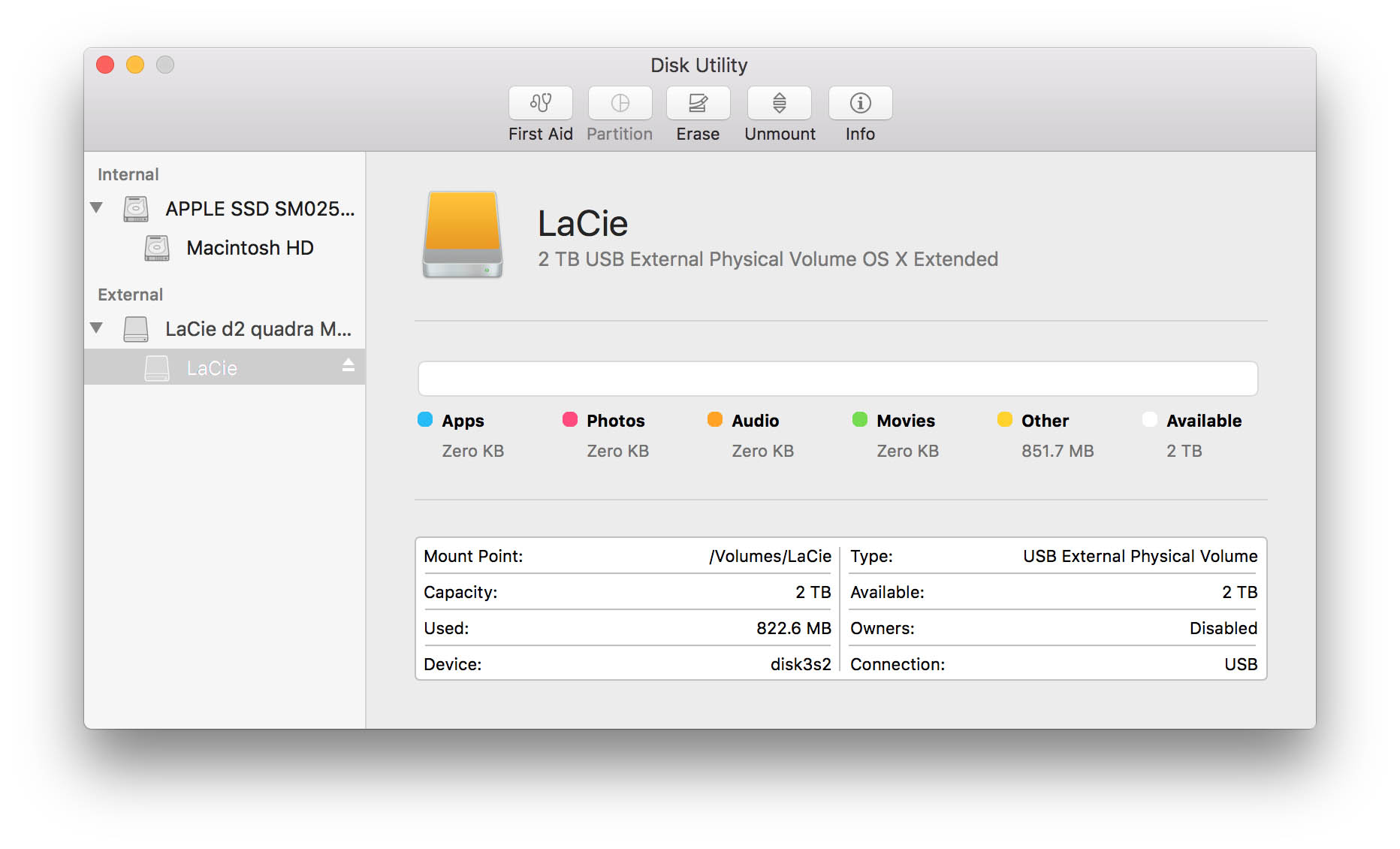Viewport: 1400px width, 849px height.
Task: Click the large orange LaCie drive icon
Action: click(x=463, y=234)
